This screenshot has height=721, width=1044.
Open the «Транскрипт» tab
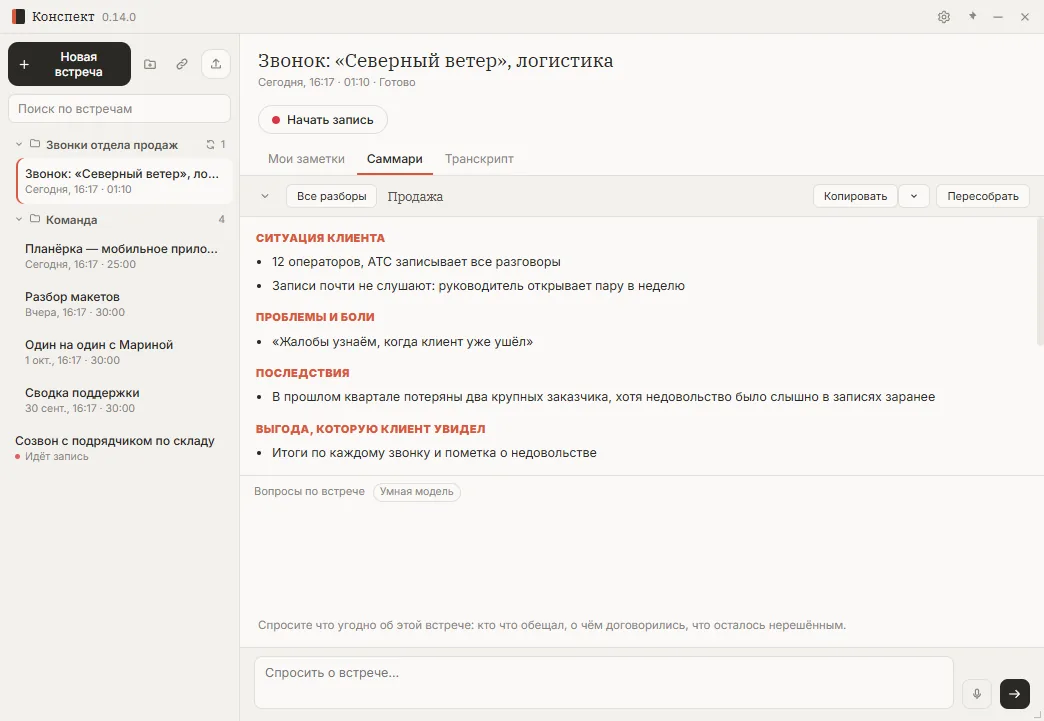pos(479,159)
